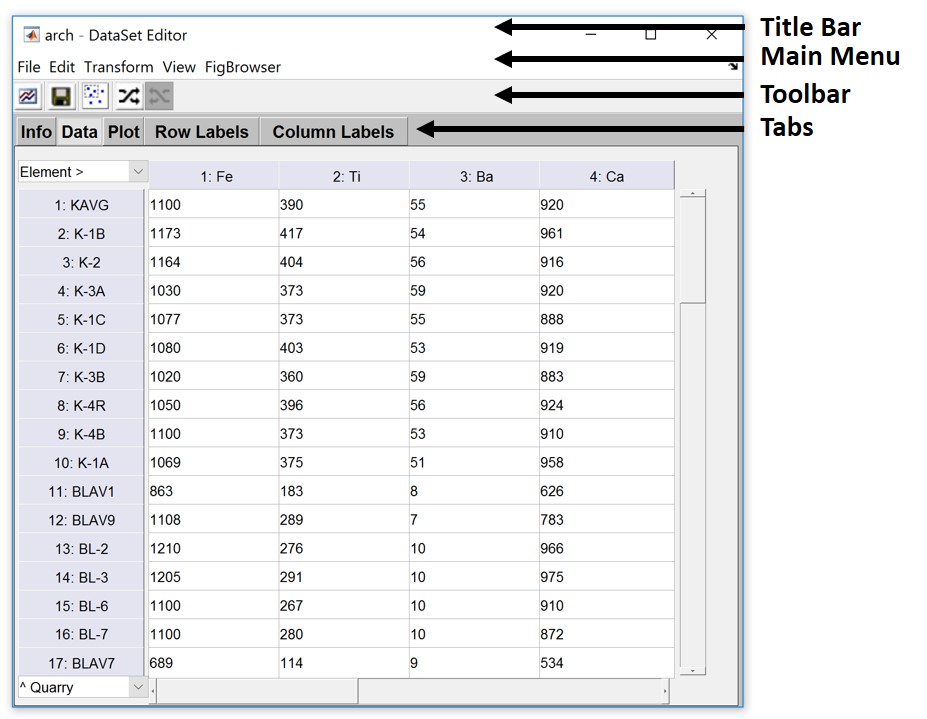Click the Ca cell in row K-1B
Viewport: 927px width, 719px height.
(605, 234)
